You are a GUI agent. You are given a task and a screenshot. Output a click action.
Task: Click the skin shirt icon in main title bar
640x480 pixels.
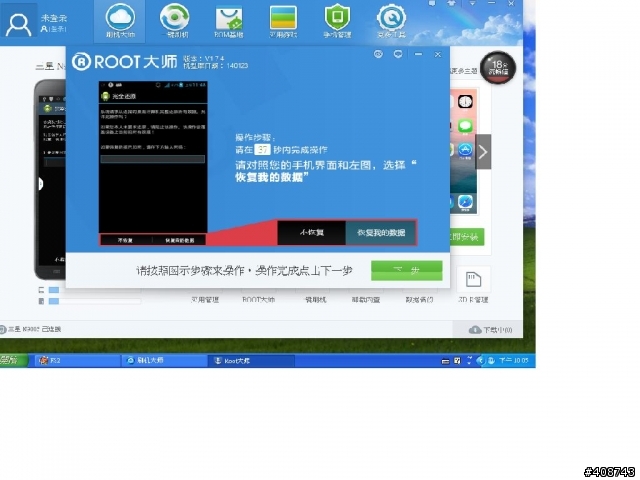point(452,3)
